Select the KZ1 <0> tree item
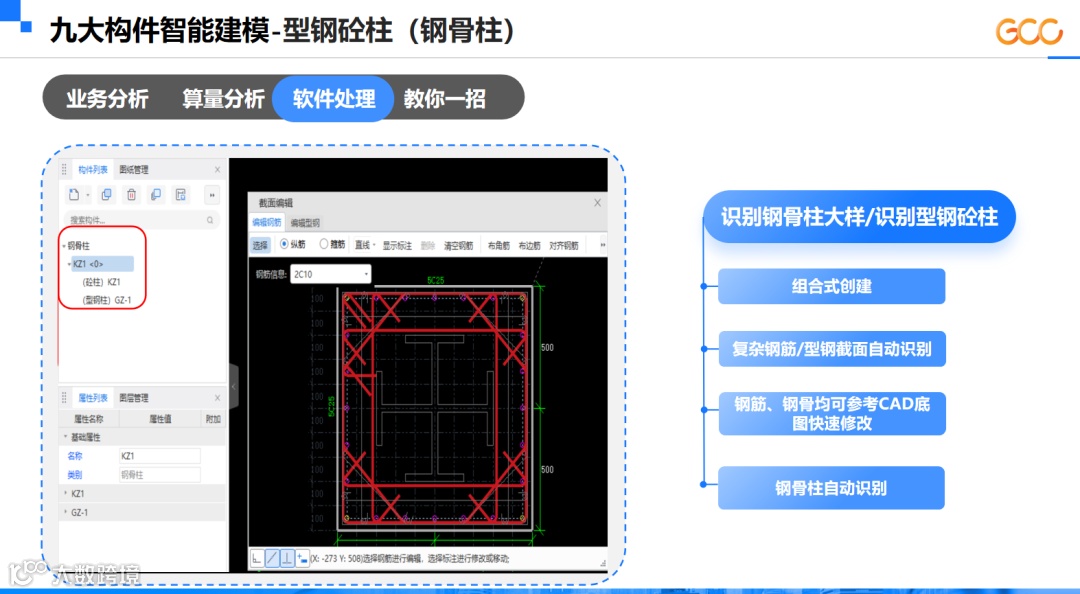The image size is (1080, 594). tap(102, 264)
